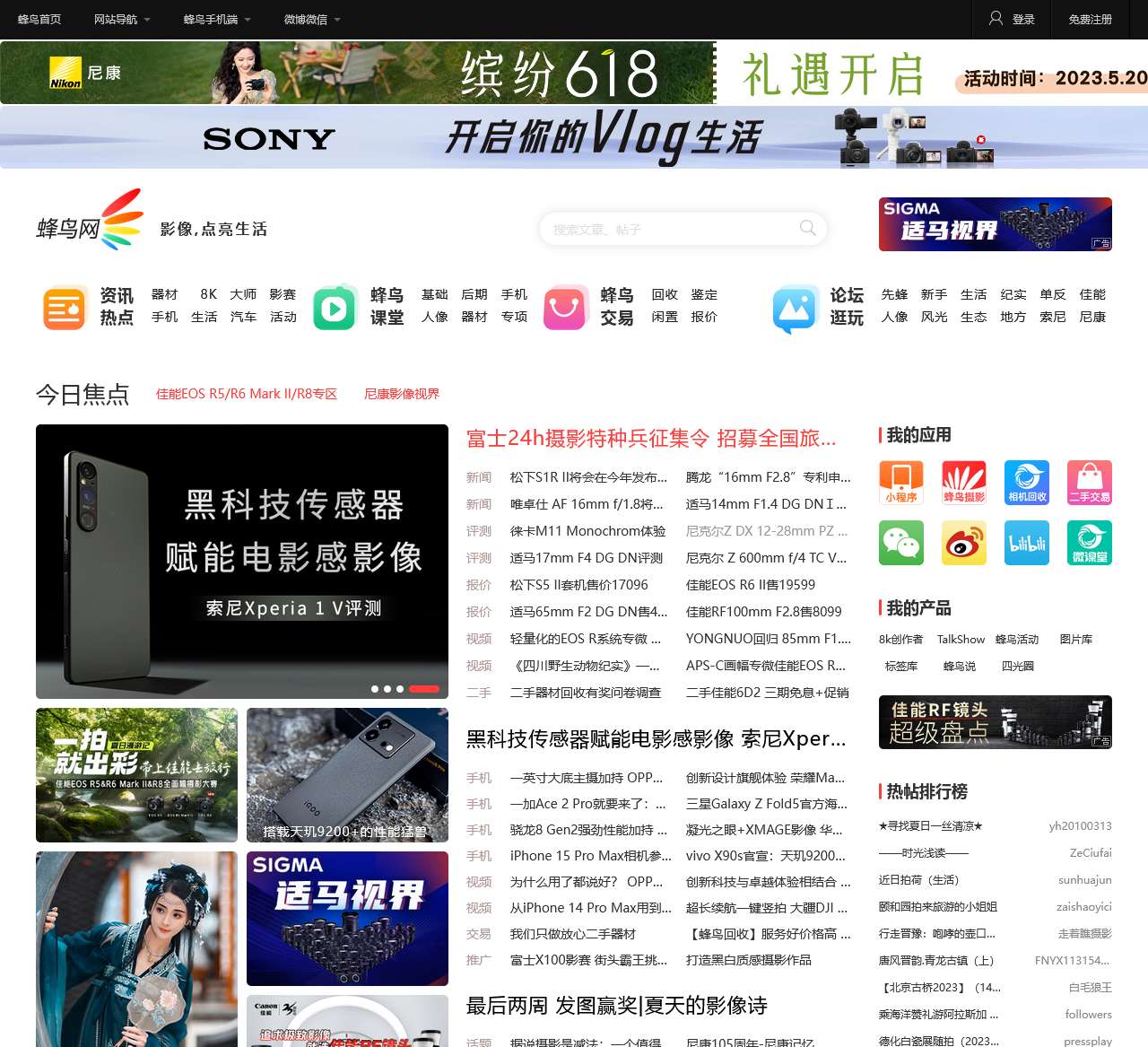
Task: Click the Nikon 缤纷618 banner
Action: (574, 73)
